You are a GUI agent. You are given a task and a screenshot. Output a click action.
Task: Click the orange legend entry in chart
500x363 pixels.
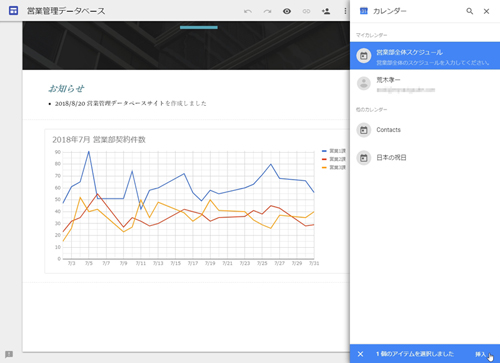334,167
